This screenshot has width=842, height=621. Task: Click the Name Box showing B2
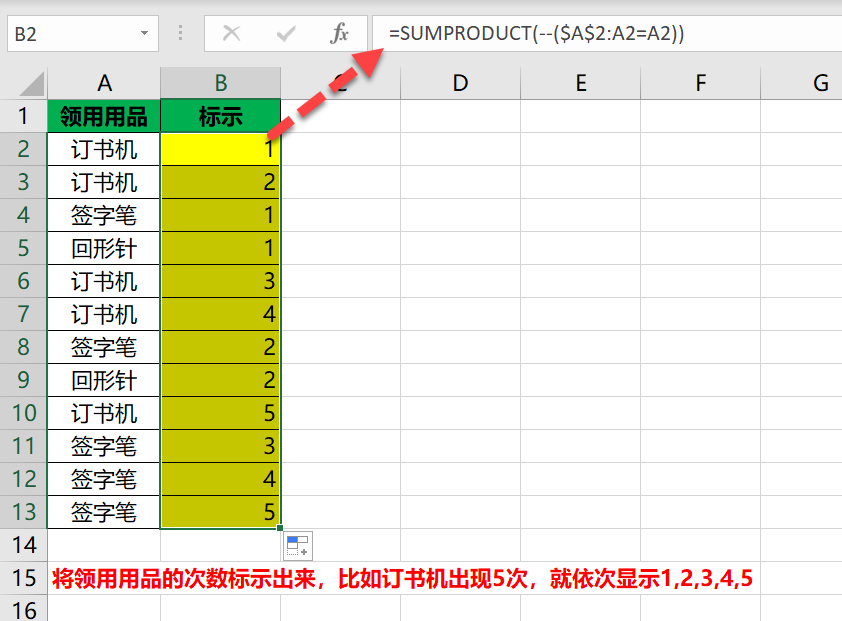[x=83, y=34]
